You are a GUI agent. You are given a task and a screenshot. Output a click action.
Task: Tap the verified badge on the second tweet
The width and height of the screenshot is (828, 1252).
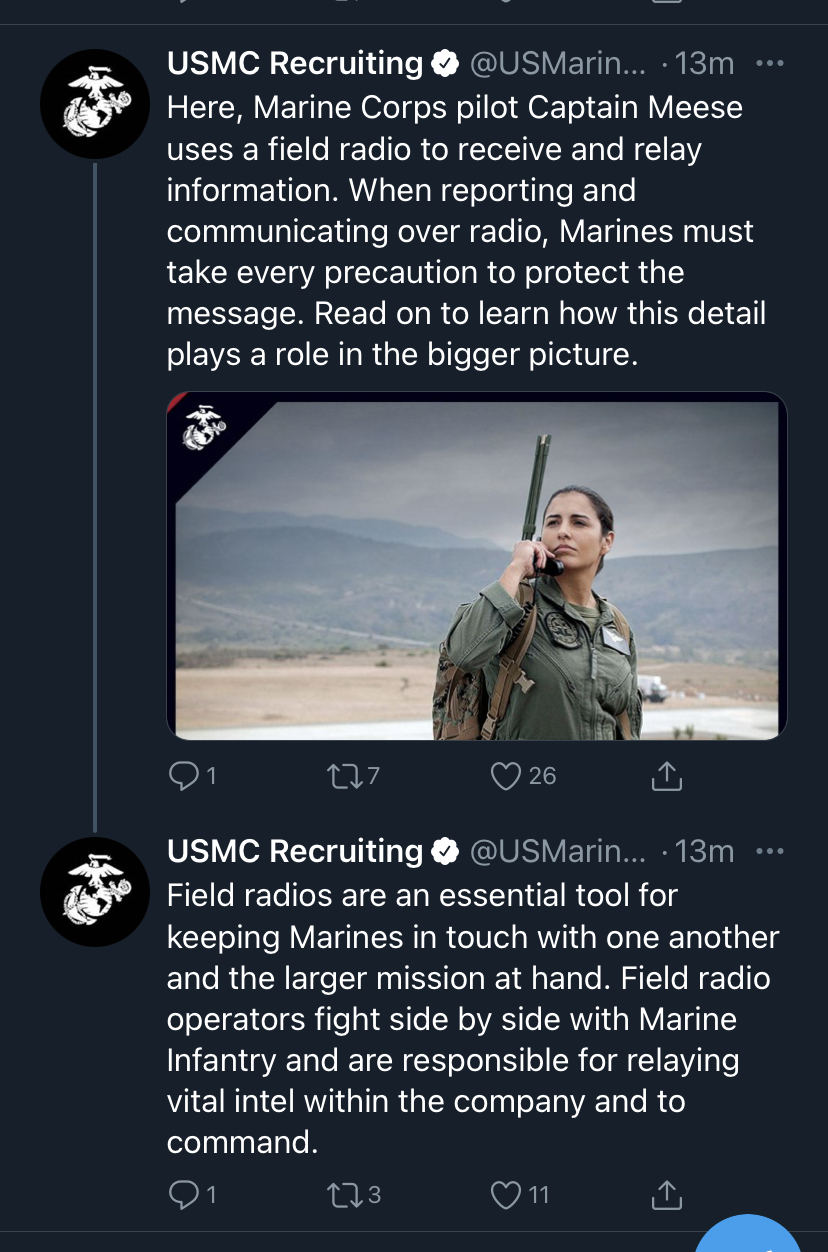(445, 852)
